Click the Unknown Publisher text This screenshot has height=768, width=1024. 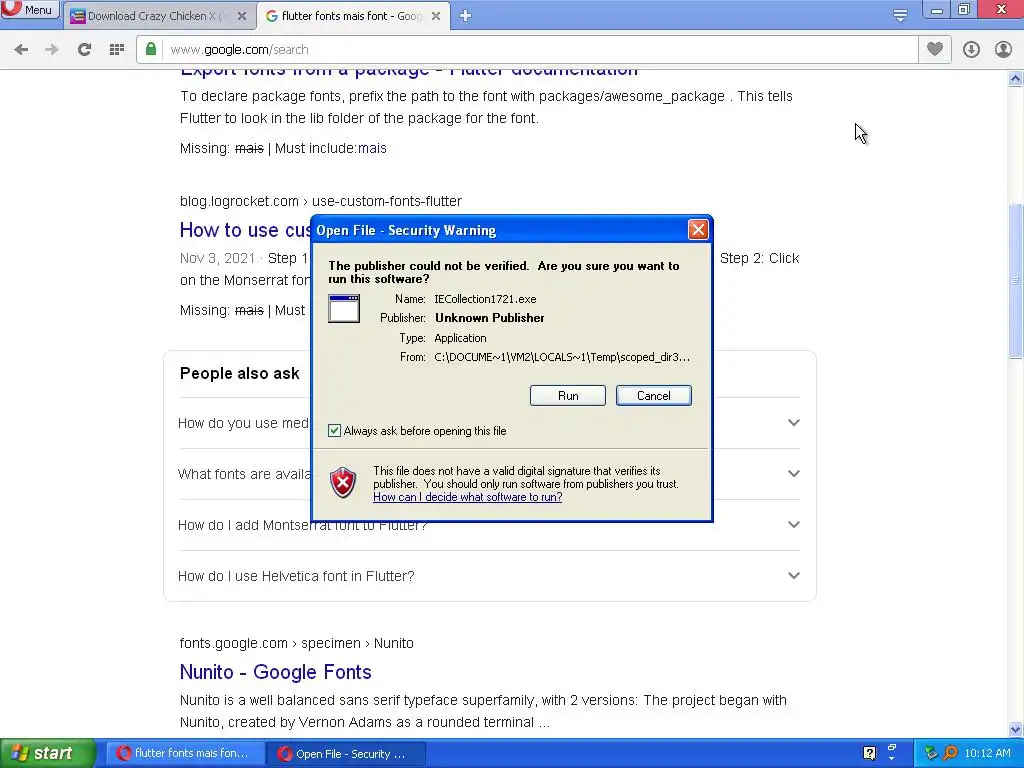pos(490,318)
